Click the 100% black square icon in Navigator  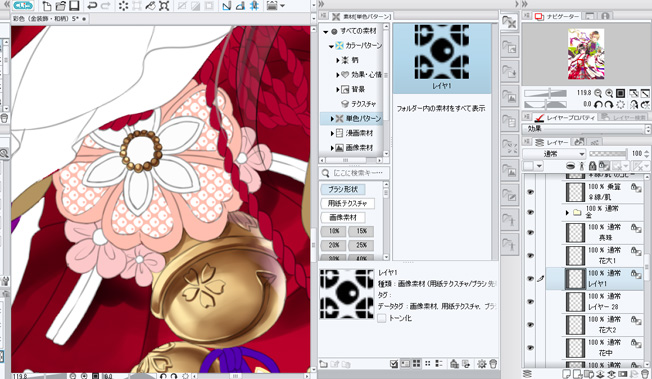(620, 93)
